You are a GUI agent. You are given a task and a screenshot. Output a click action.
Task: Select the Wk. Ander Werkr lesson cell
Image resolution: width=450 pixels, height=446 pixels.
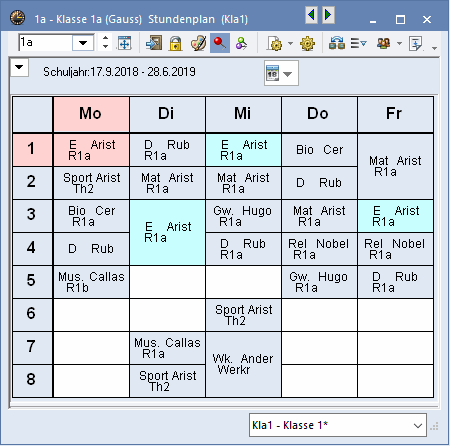coord(243,364)
